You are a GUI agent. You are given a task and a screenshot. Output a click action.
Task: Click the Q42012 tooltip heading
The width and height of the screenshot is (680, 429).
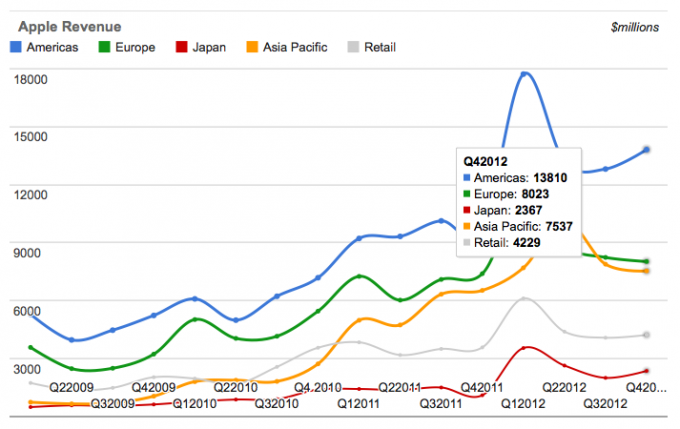click(485, 162)
